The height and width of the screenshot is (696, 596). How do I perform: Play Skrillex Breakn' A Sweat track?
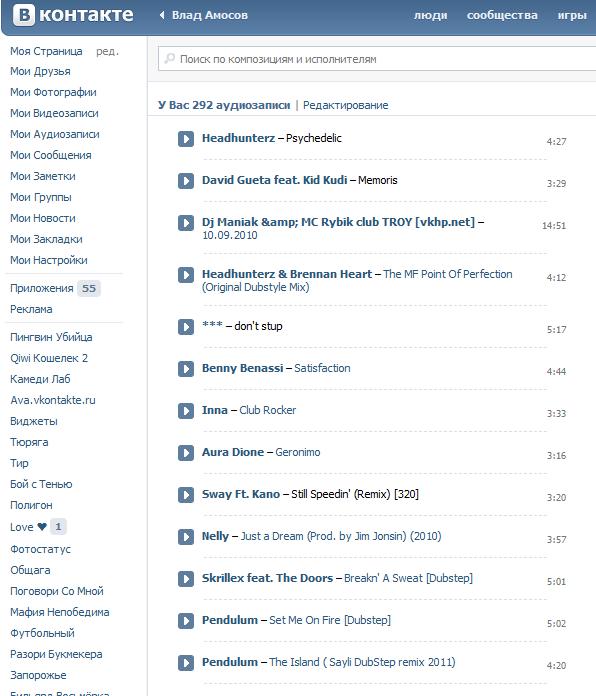(x=186, y=579)
